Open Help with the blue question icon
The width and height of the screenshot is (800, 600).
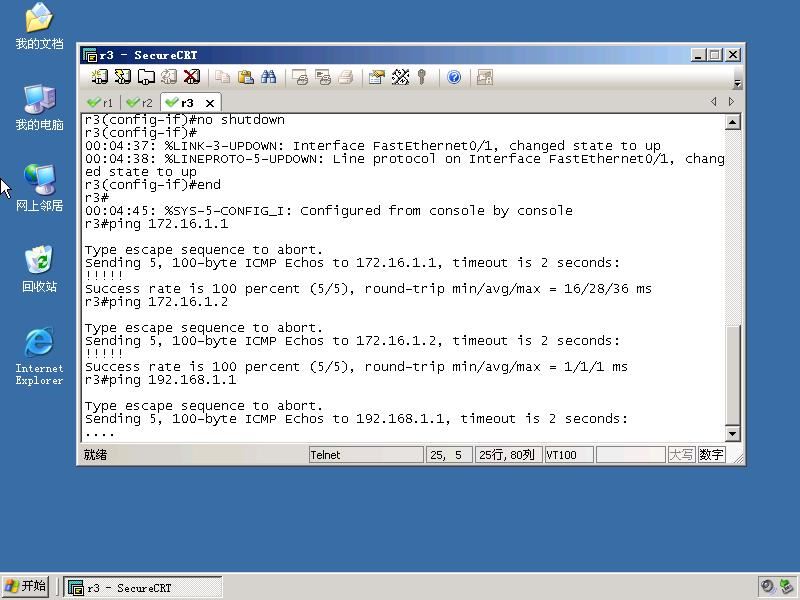[454, 77]
